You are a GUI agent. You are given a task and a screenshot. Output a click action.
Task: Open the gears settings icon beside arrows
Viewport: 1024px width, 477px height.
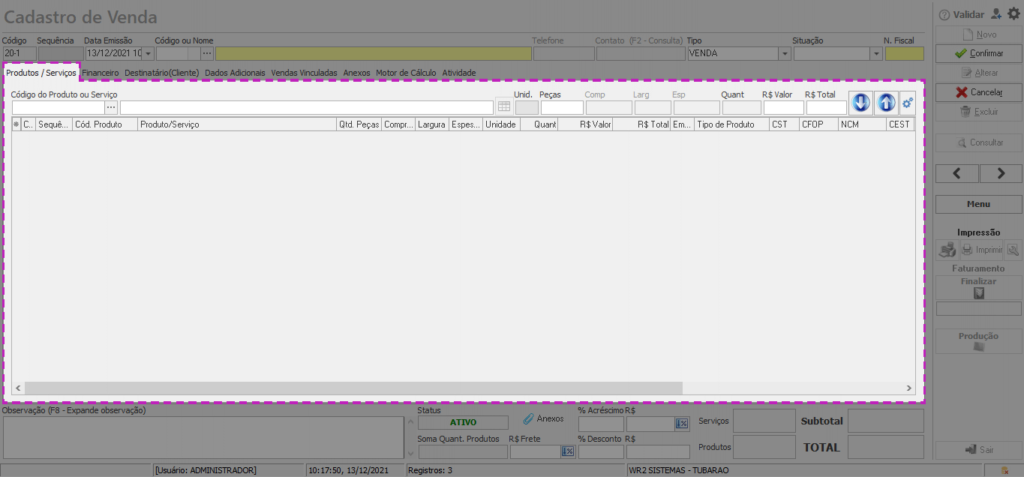908,103
